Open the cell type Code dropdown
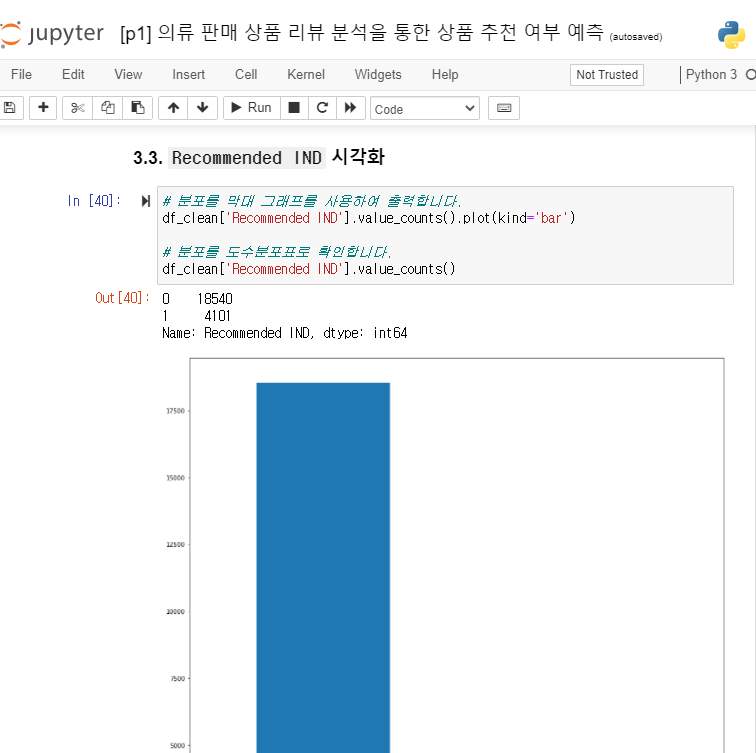This screenshot has width=756, height=753. pyautogui.click(x=425, y=108)
